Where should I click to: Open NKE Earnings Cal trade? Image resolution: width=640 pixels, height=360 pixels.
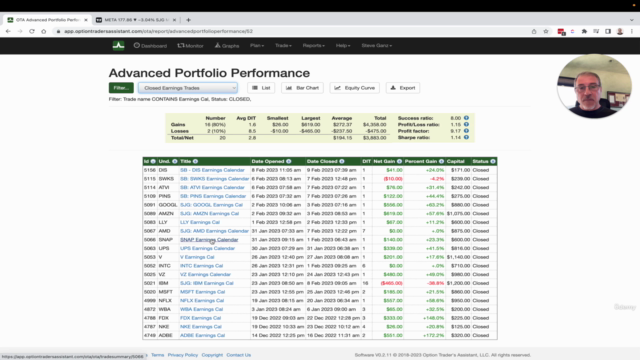pyautogui.click(x=201, y=327)
